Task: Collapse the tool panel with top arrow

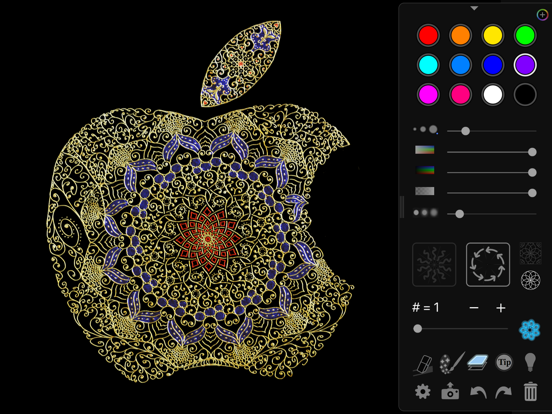Action: (474, 8)
